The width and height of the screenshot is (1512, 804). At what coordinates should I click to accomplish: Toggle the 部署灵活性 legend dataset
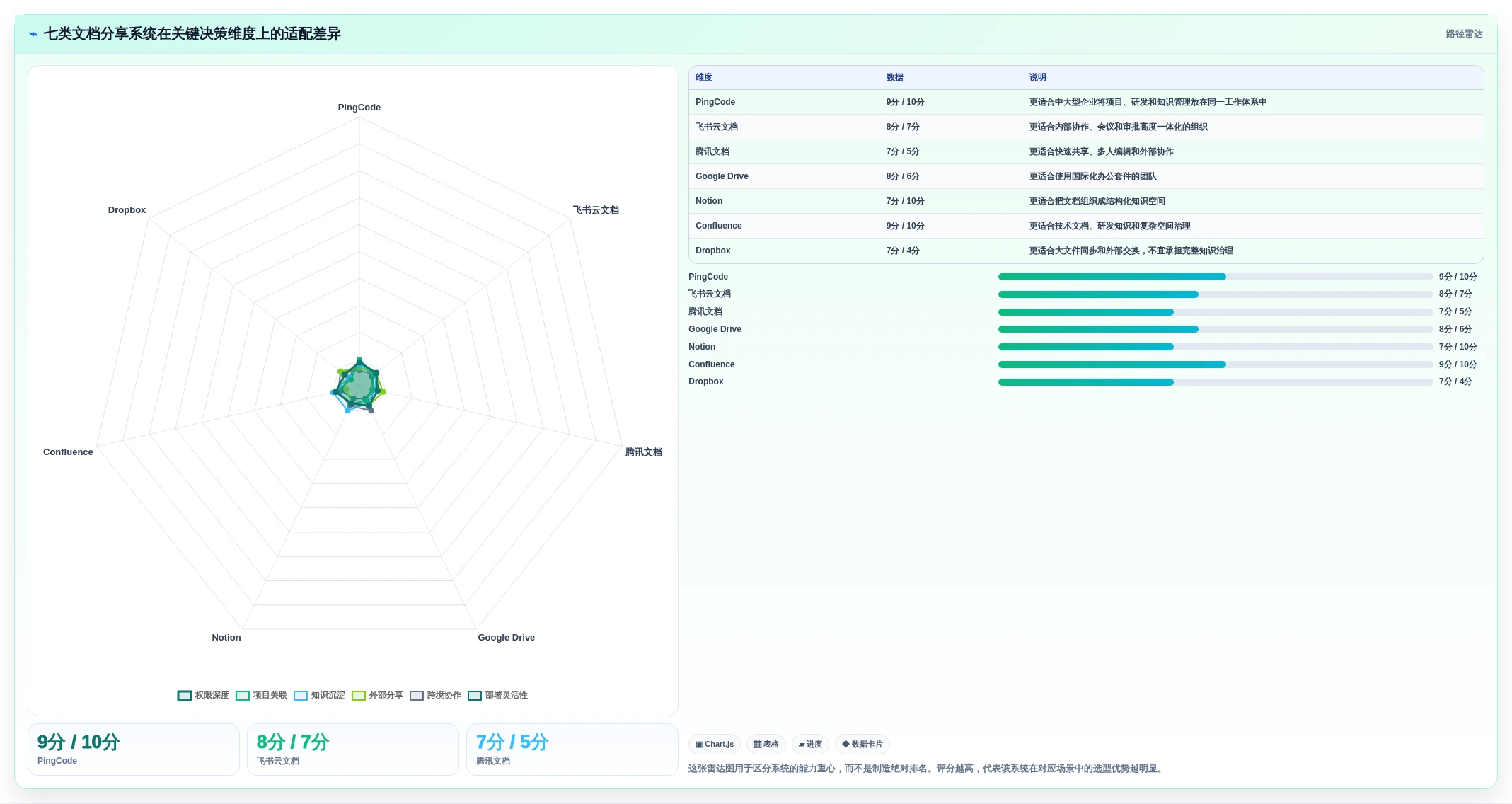(497, 696)
